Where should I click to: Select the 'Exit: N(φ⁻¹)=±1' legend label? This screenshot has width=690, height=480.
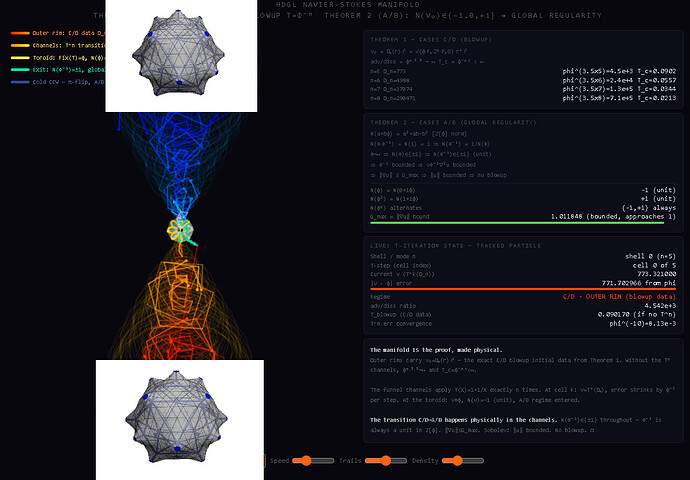[69, 70]
